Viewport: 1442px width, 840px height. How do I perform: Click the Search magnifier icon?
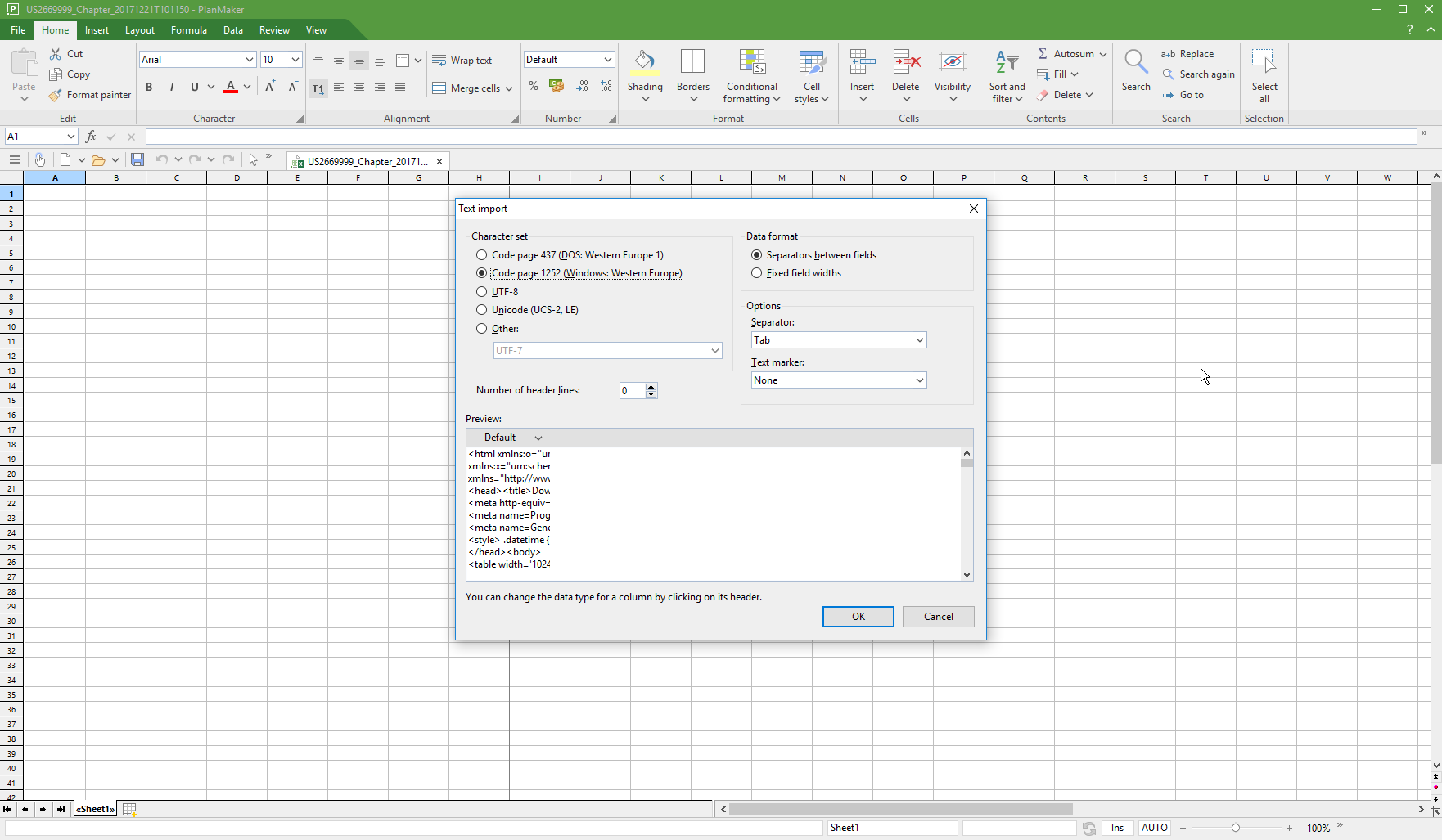[x=1135, y=62]
